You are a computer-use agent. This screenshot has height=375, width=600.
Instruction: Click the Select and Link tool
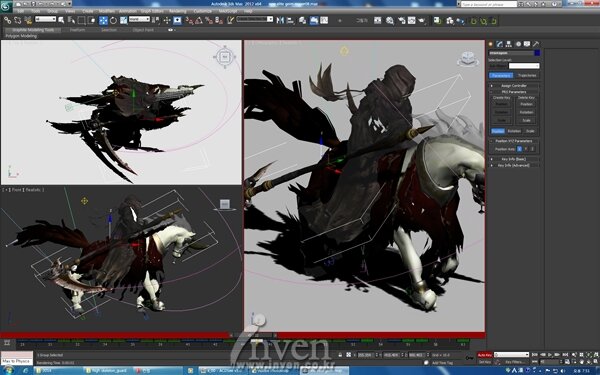7,20
